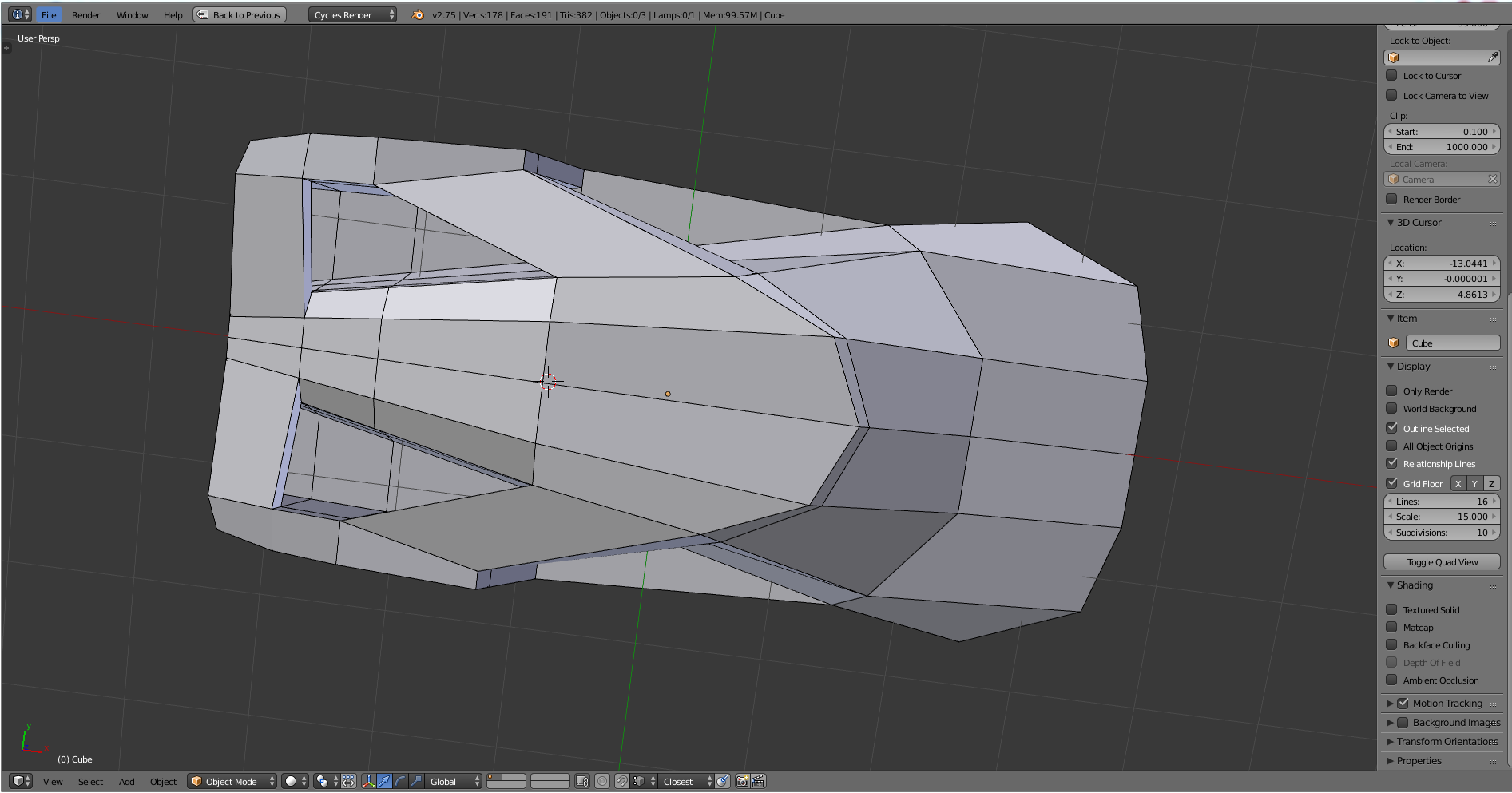The height and width of the screenshot is (793, 1512).
Task: Disable Grid Floor checkbox
Action: [1391, 483]
